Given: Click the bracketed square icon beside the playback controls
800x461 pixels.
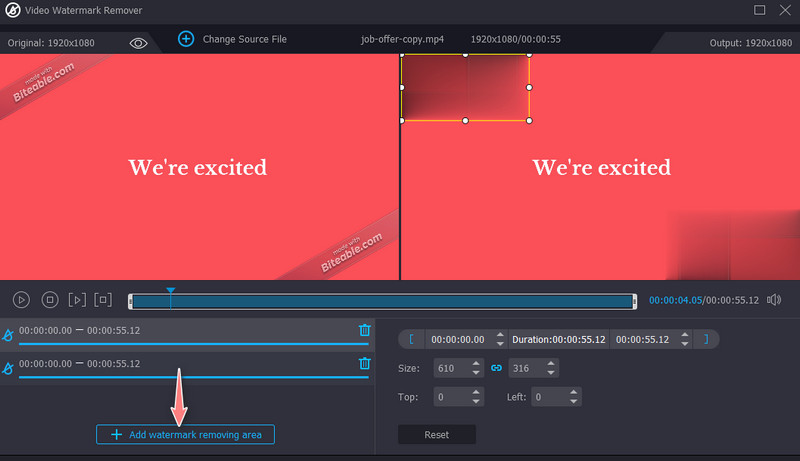Looking at the screenshot, I should [x=103, y=300].
